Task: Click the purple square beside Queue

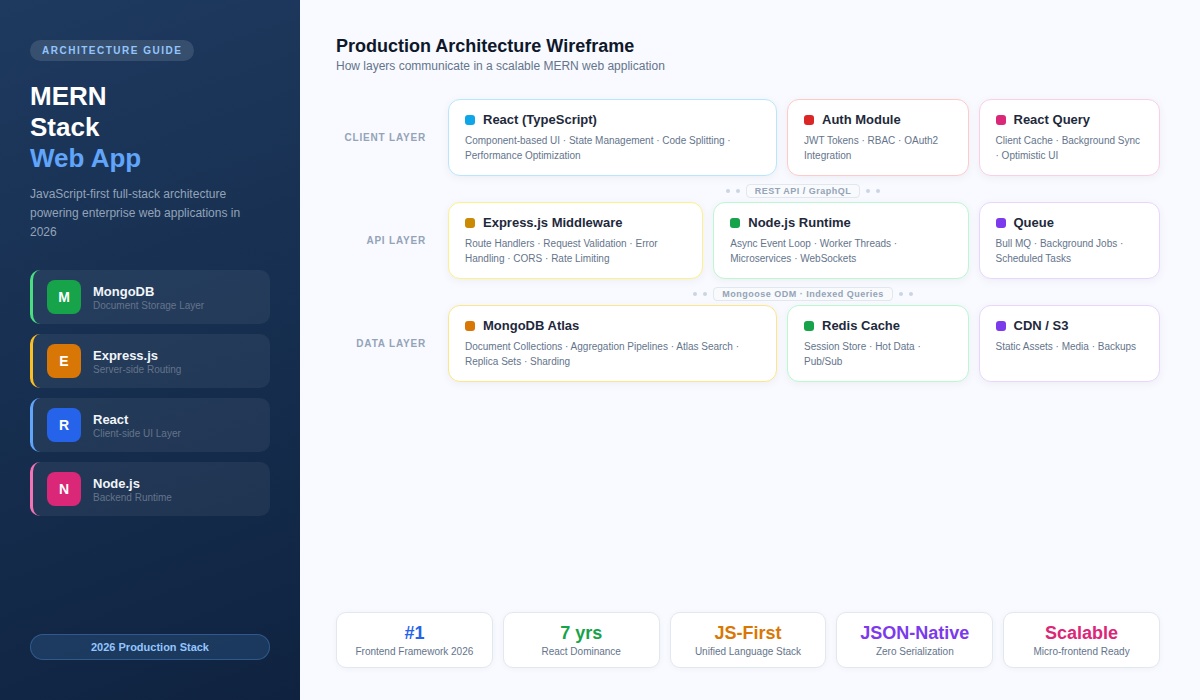Action: 1001,223
